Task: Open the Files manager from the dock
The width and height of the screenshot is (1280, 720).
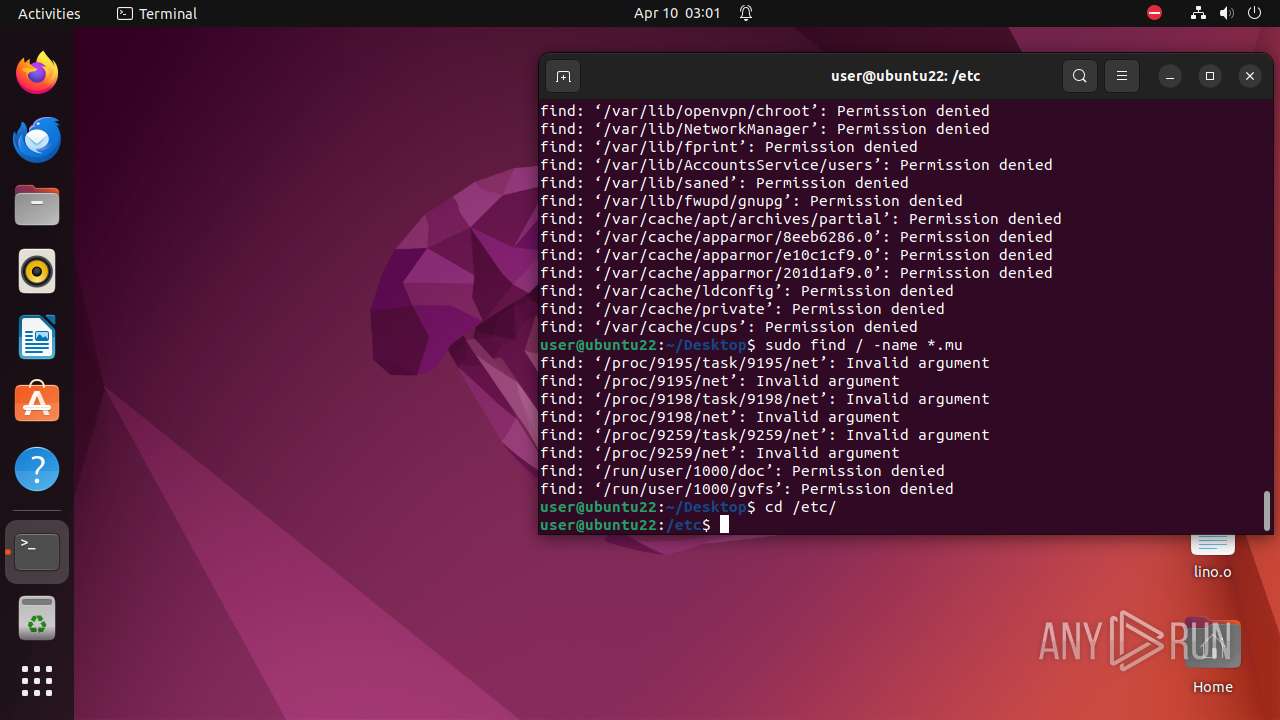Action: [x=37, y=205]
